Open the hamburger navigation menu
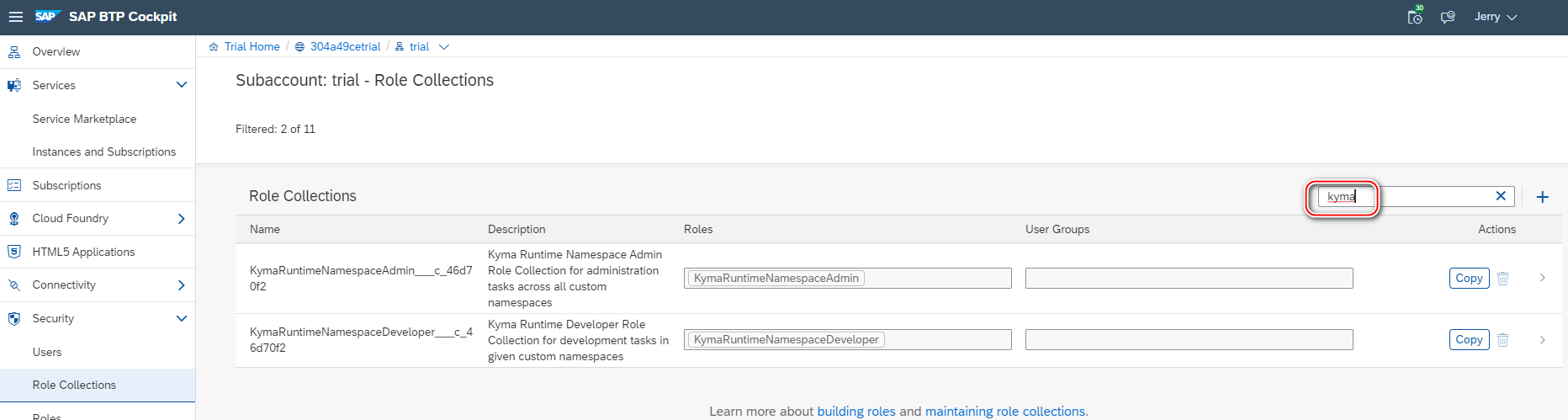 pyautogui.click(x=15, y=17)
